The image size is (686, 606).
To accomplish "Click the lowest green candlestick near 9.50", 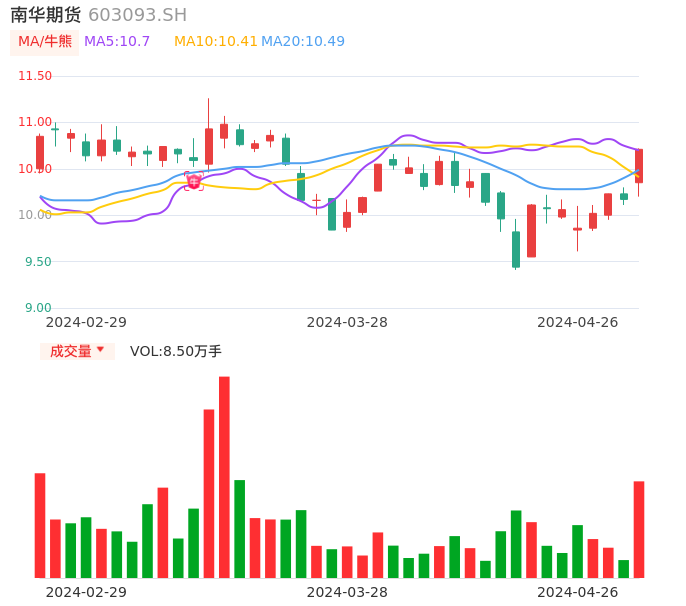I will pos(516,249).
